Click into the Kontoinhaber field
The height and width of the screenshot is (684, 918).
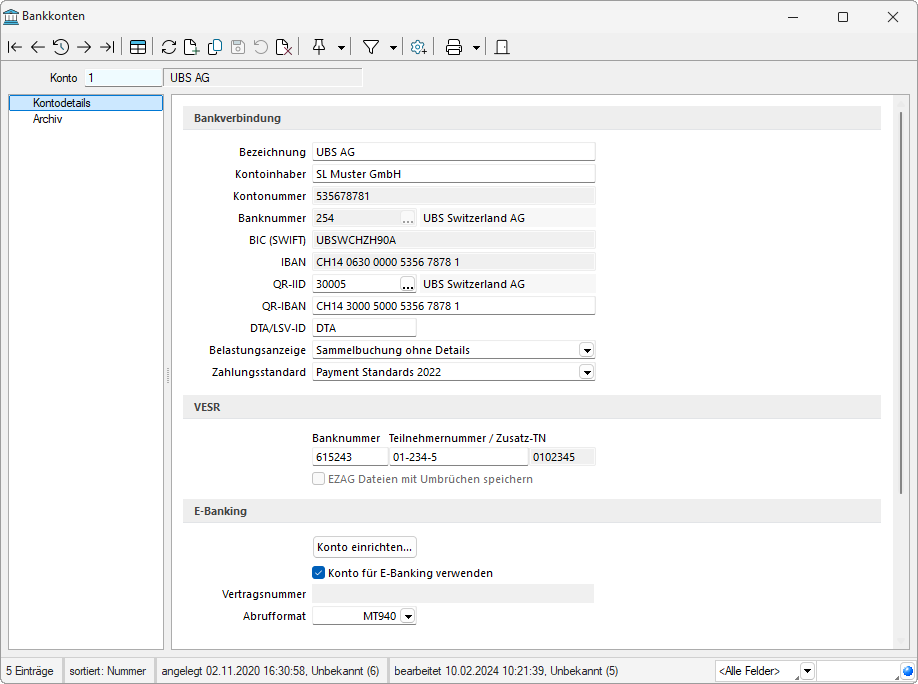click(453, 174)
